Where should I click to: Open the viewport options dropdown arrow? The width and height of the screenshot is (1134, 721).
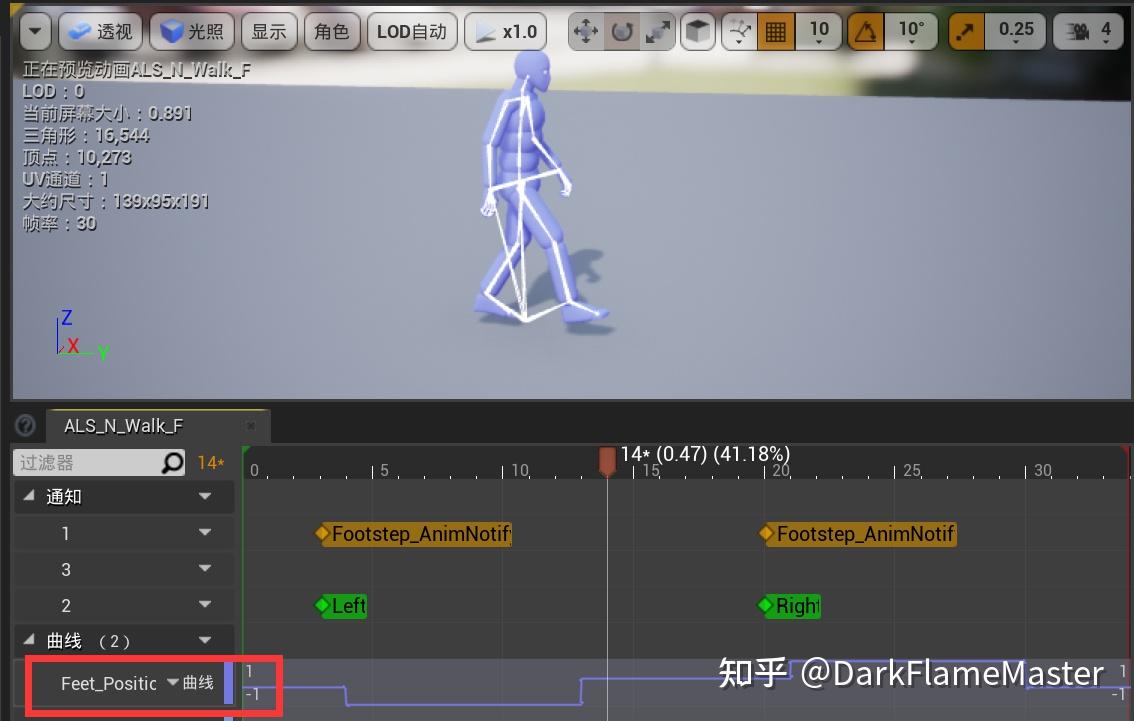coord(35,30)
